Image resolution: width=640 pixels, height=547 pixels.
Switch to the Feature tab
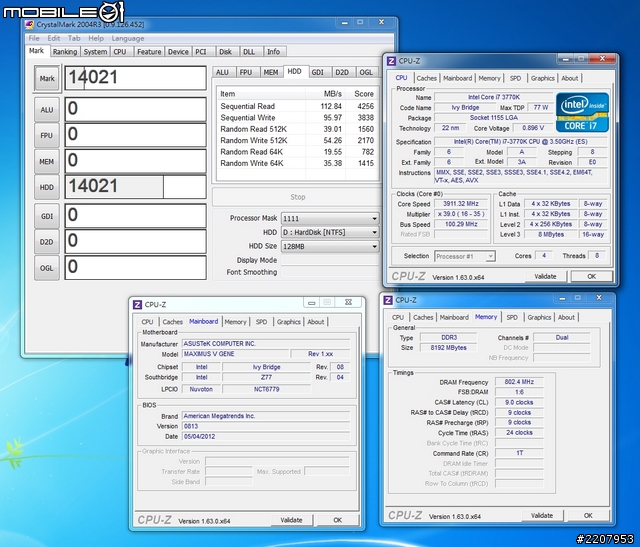(149, 52)
